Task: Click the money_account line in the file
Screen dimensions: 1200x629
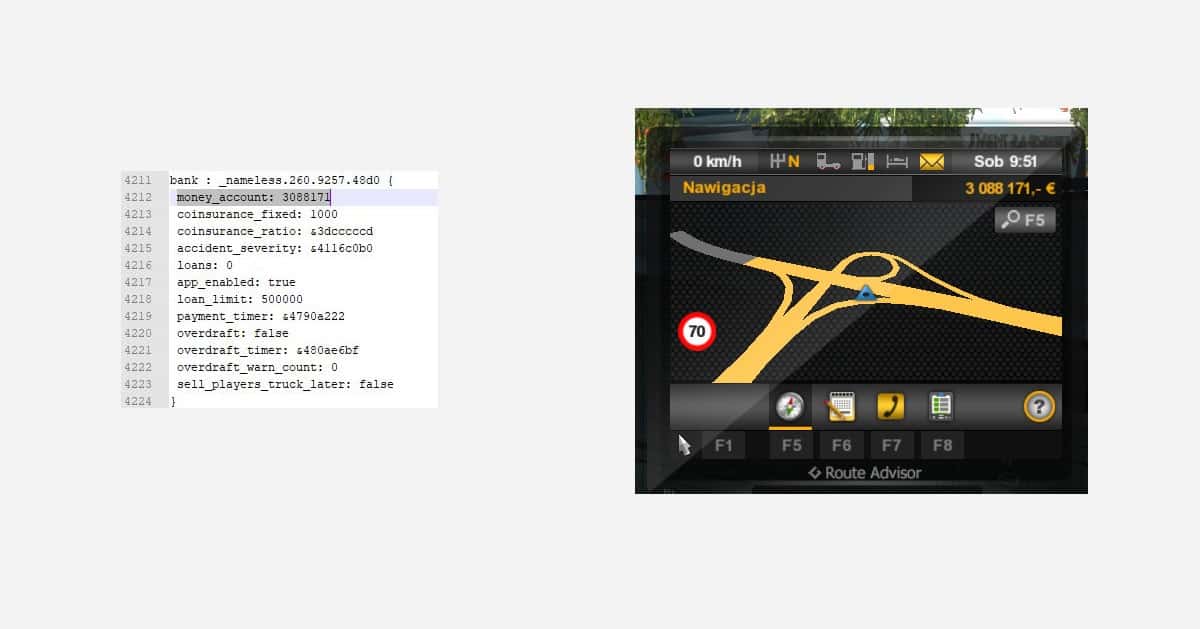Action: [x=253, y=198]
